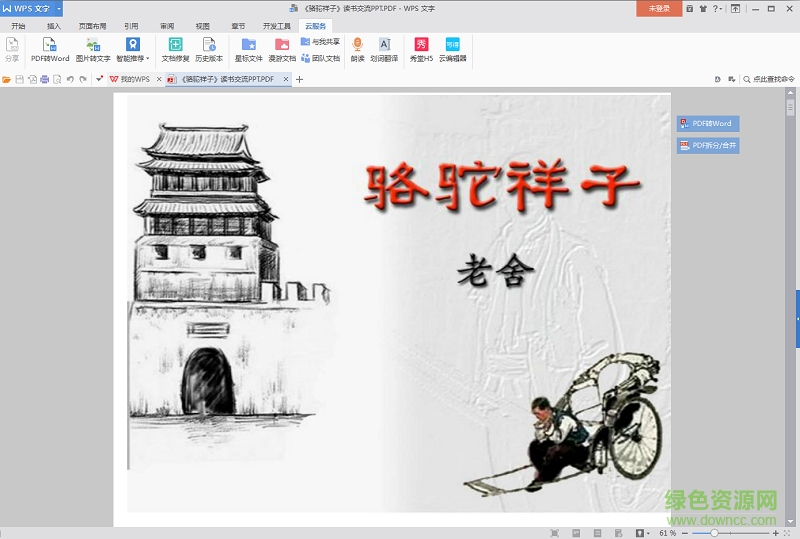Select the 图片转文字 tool

[93, 50]
